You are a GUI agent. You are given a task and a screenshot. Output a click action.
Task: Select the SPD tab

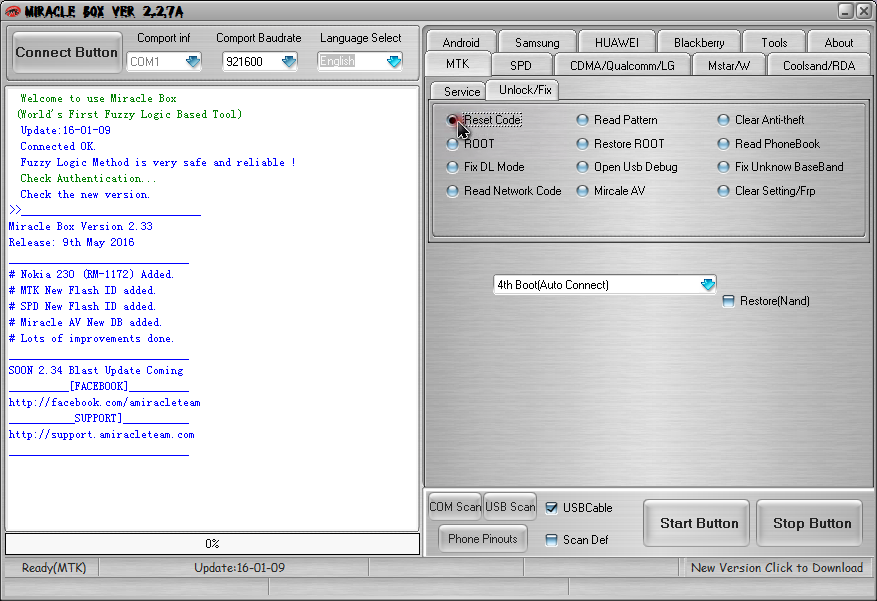pyautogui.click(x=521, y=65)
